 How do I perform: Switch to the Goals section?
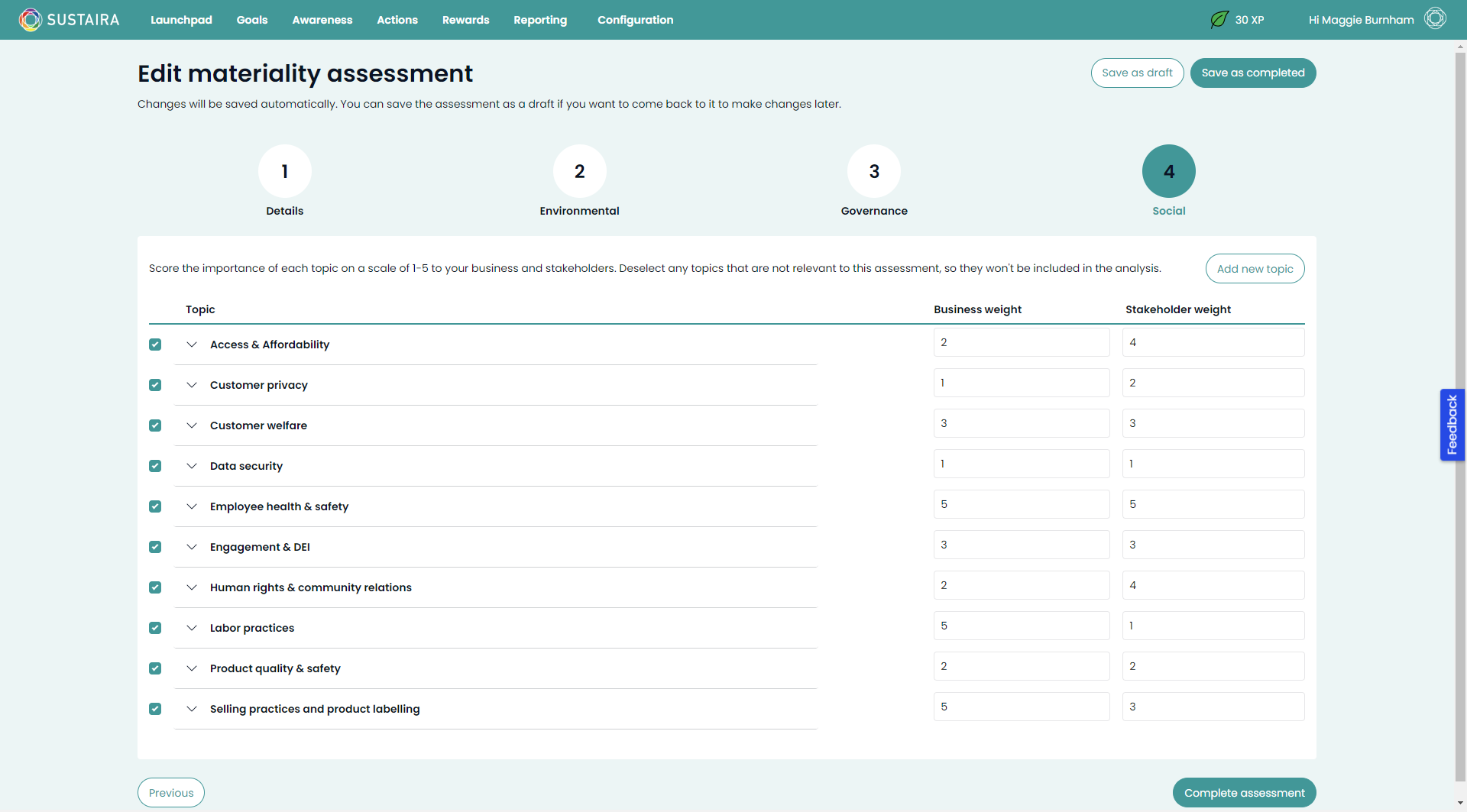coord(251,20)
